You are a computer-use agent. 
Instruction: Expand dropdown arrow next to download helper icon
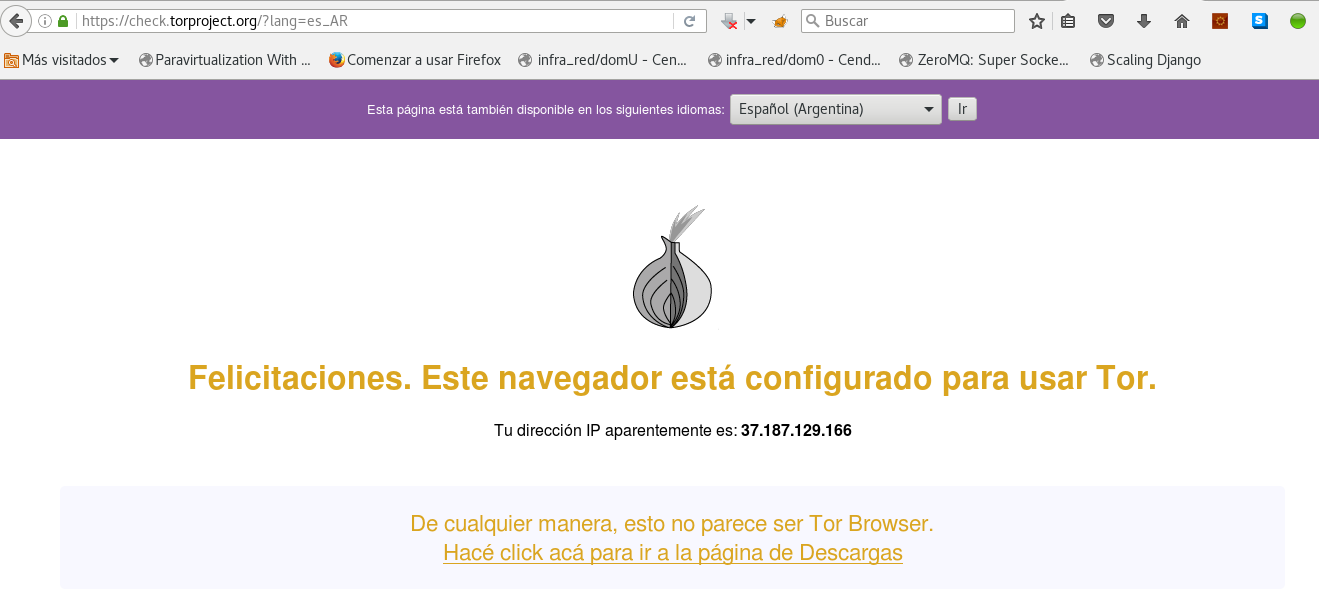pyautogui.click(x=751, y=21)
